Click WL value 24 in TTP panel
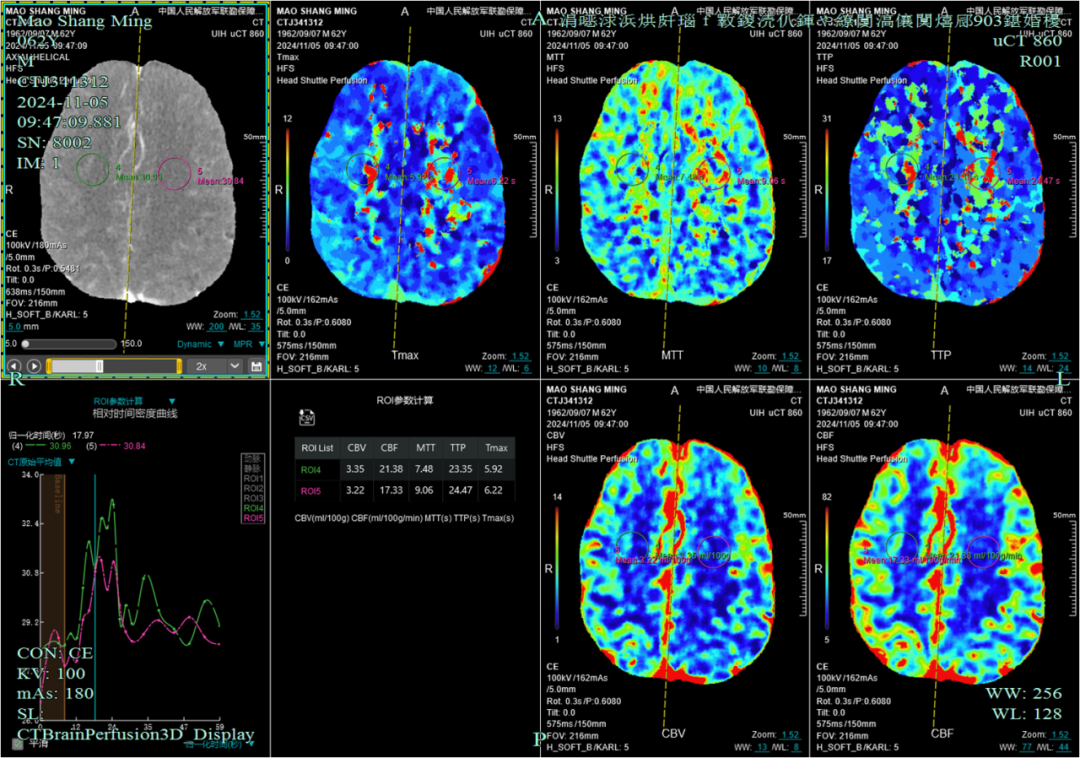 coord(1063,369)
